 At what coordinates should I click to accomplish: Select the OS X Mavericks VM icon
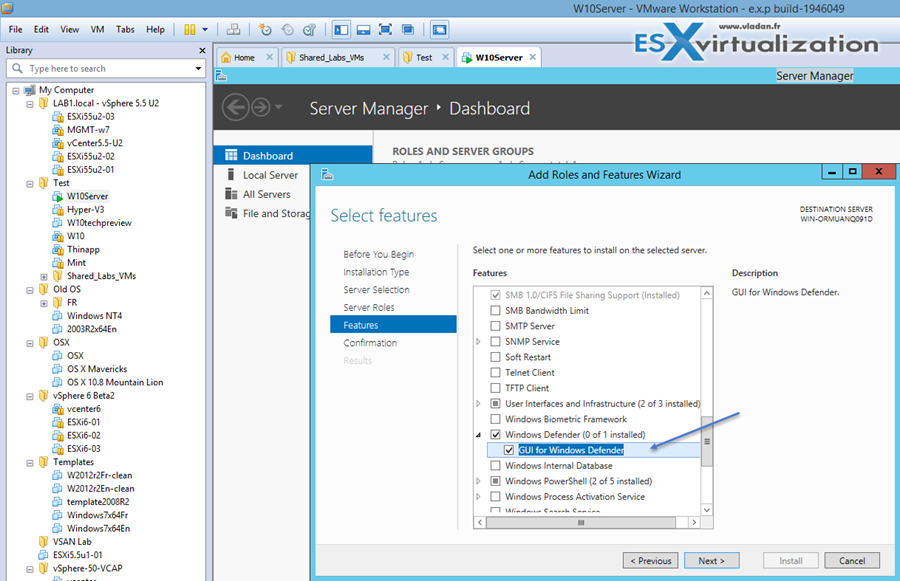[57, 369]
